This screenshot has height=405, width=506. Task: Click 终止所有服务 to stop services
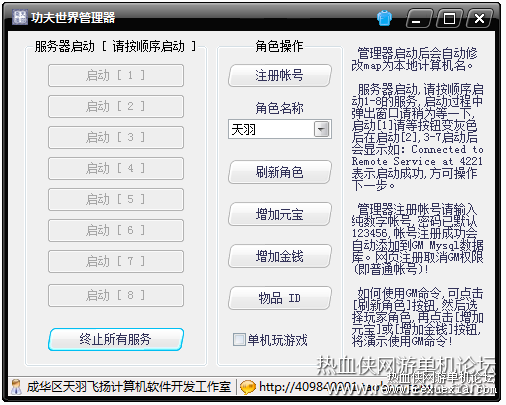pyautogui.click(x=116, y=339)
